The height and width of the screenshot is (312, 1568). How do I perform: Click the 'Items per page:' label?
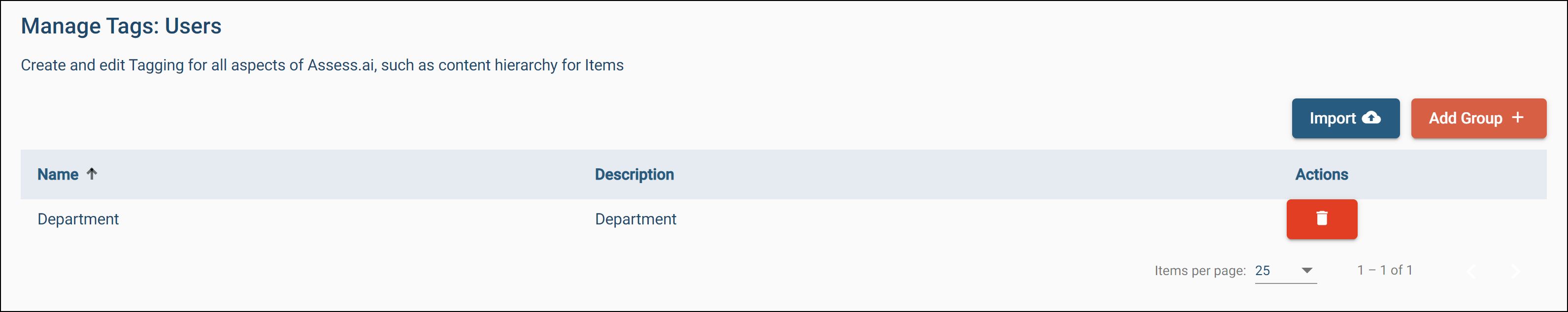(x=1200, y=271)
